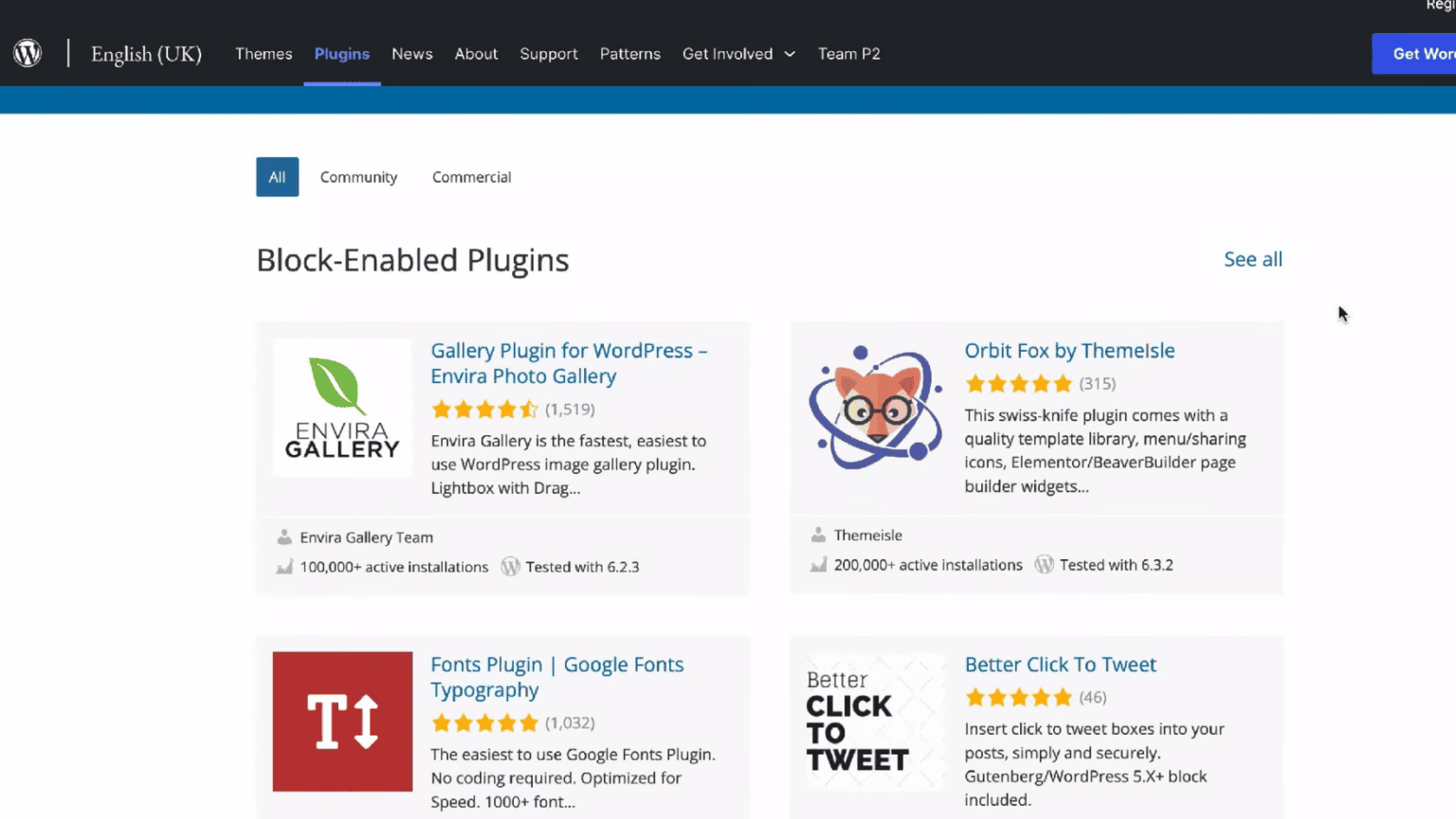Click the Envira Gallery star rating
Viewport: 1456px width, 819px height.
[x=484, y=409]
